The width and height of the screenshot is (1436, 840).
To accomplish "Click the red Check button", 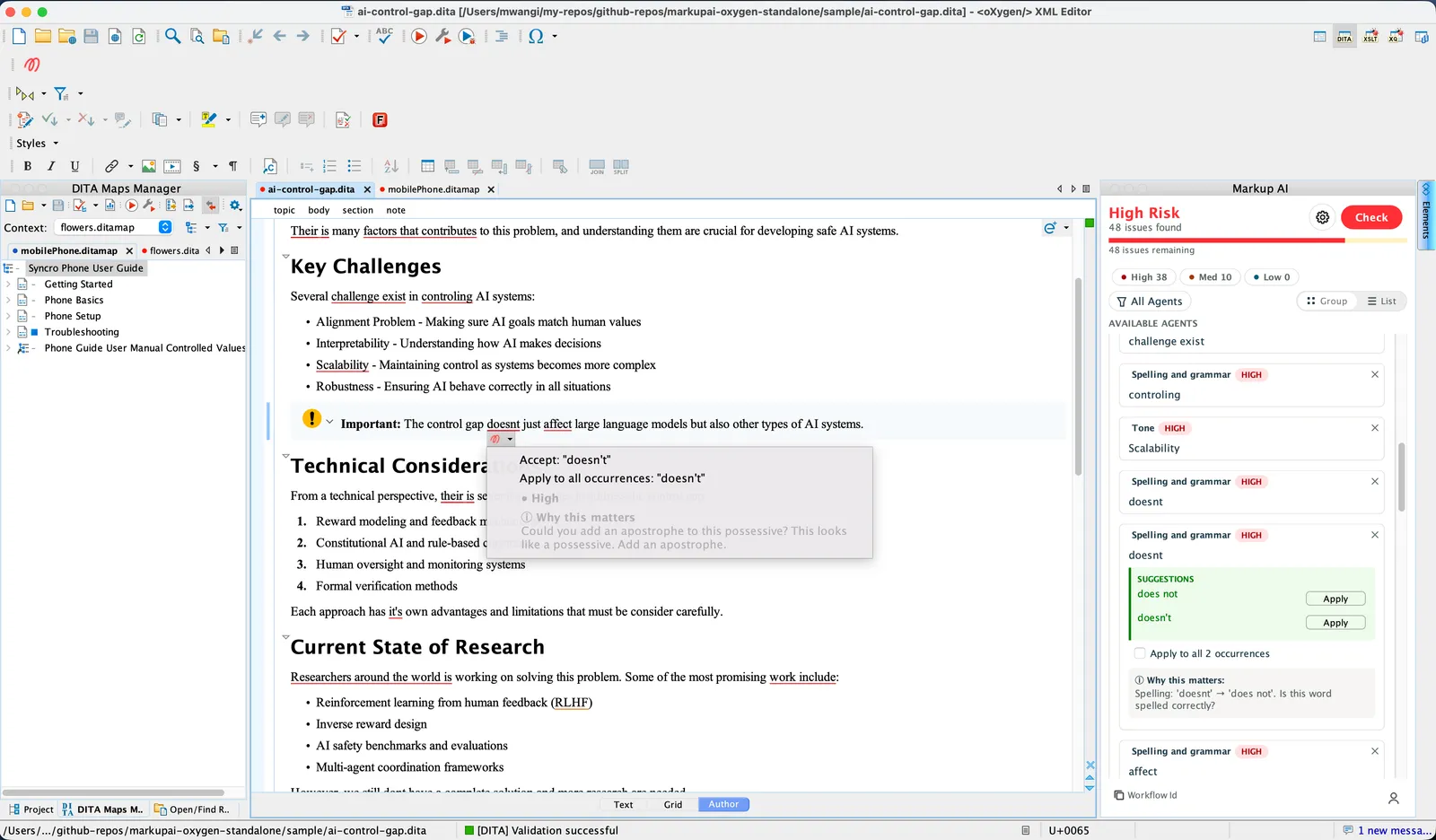I will point(1371,217).
